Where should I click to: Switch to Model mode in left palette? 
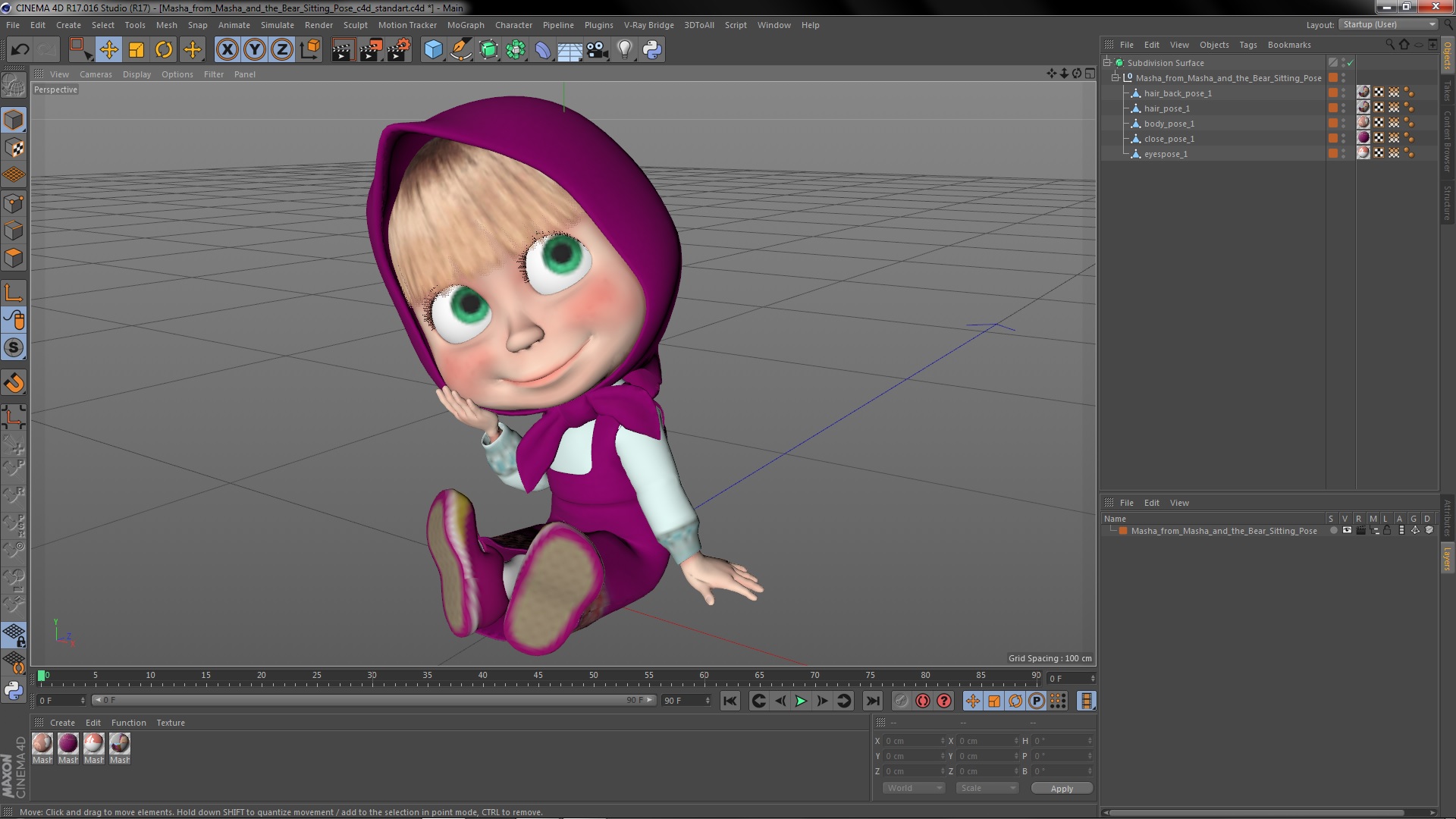click(14, 120)
